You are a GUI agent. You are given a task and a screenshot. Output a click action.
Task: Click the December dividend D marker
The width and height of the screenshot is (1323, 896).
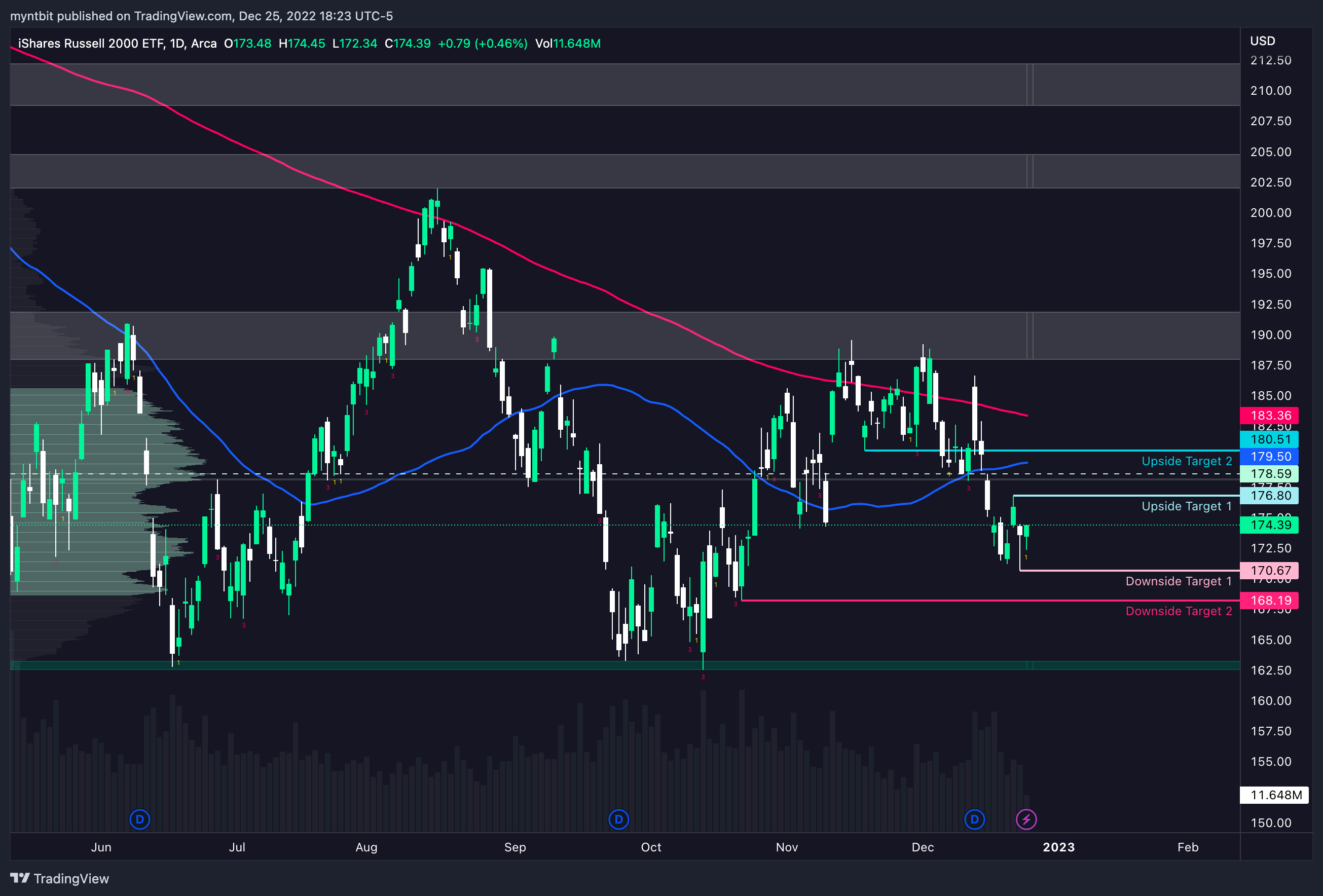(975, 819)
